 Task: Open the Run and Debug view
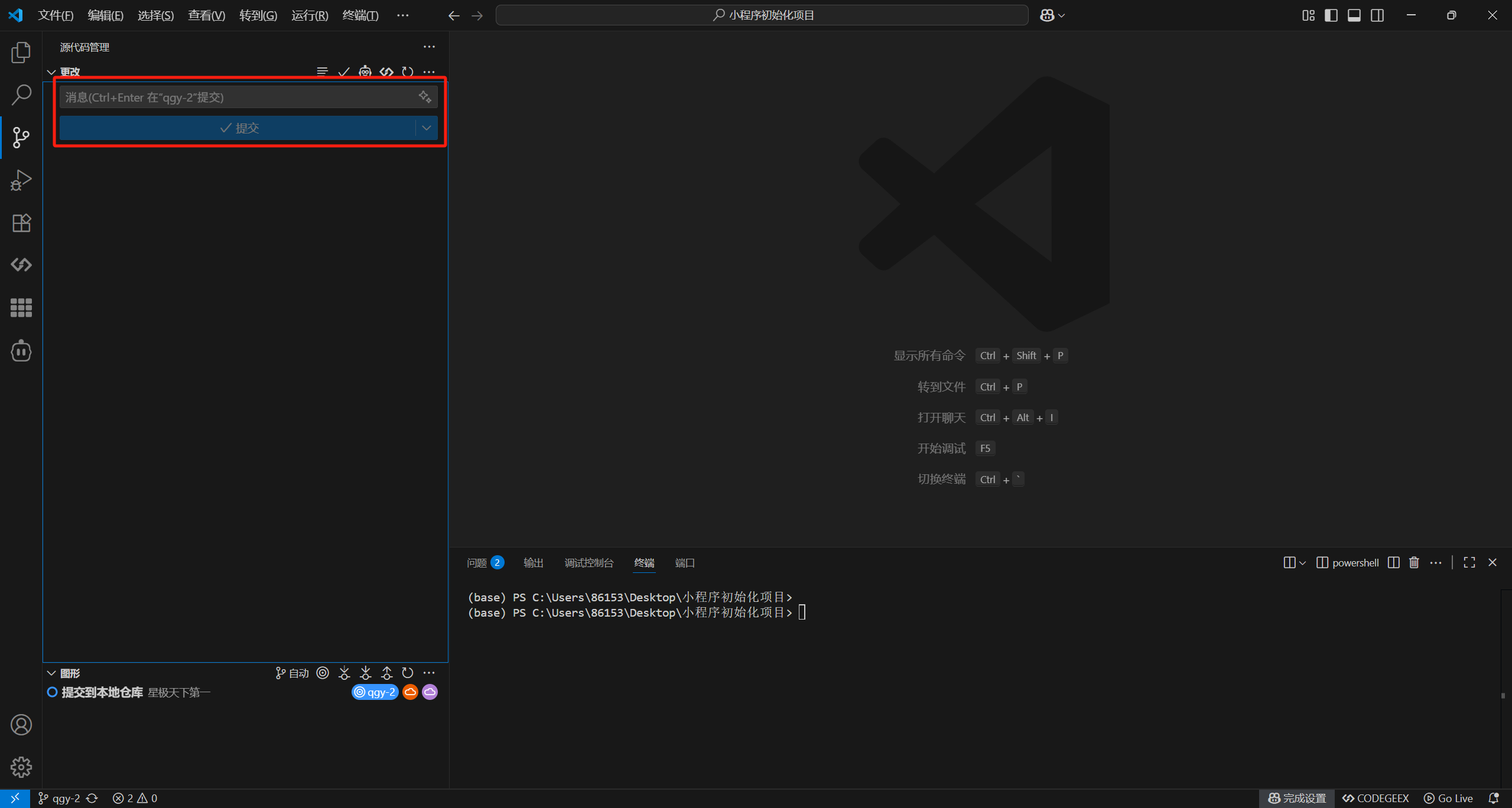pos(21,180)
